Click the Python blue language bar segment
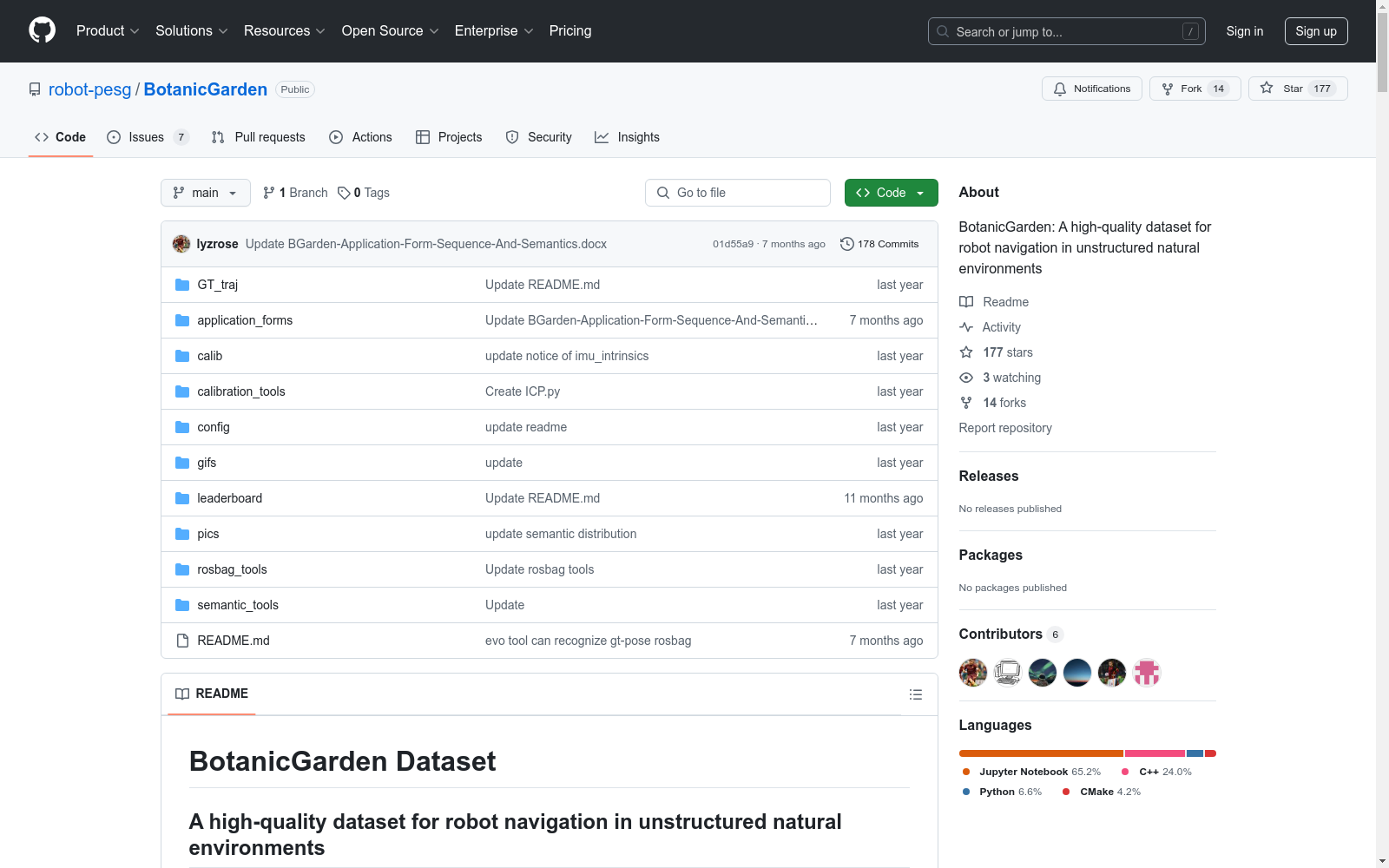This screenshot has width=1389, height=868. point(1195,753)
